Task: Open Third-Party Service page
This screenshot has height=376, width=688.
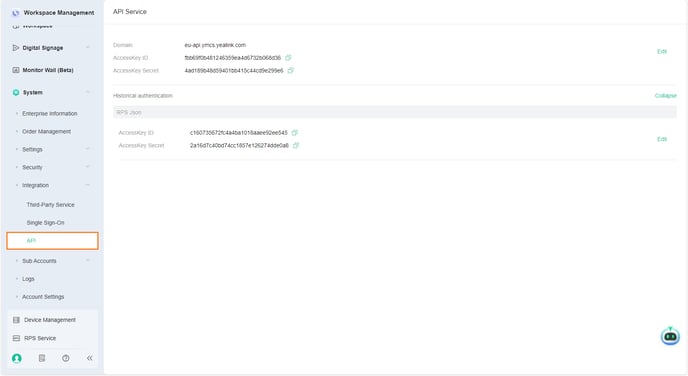Action: click(x=50, y=205)
